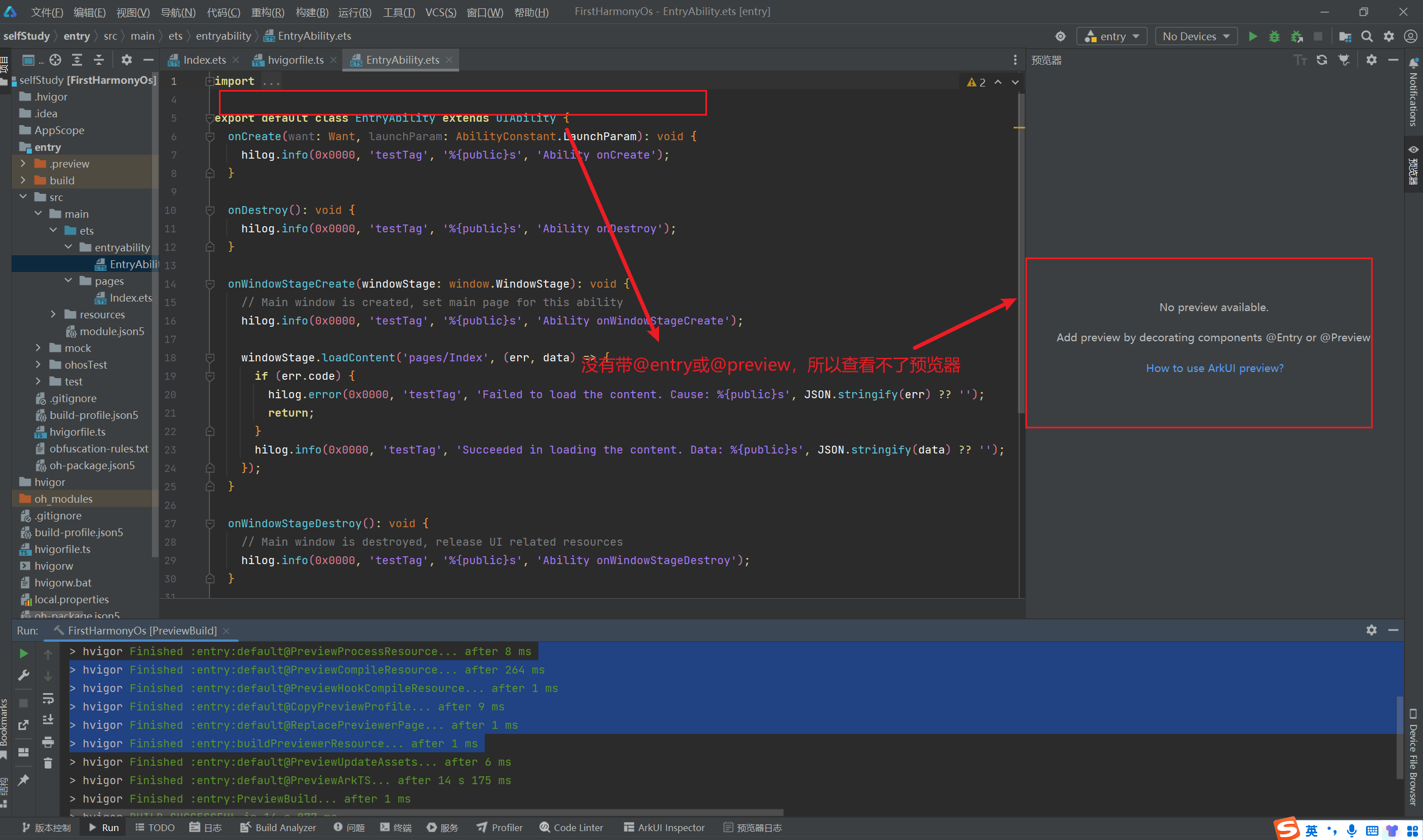1423x840 pixels.
Task: Click the trash icon to clear Run output
Action: click(48, 763)
